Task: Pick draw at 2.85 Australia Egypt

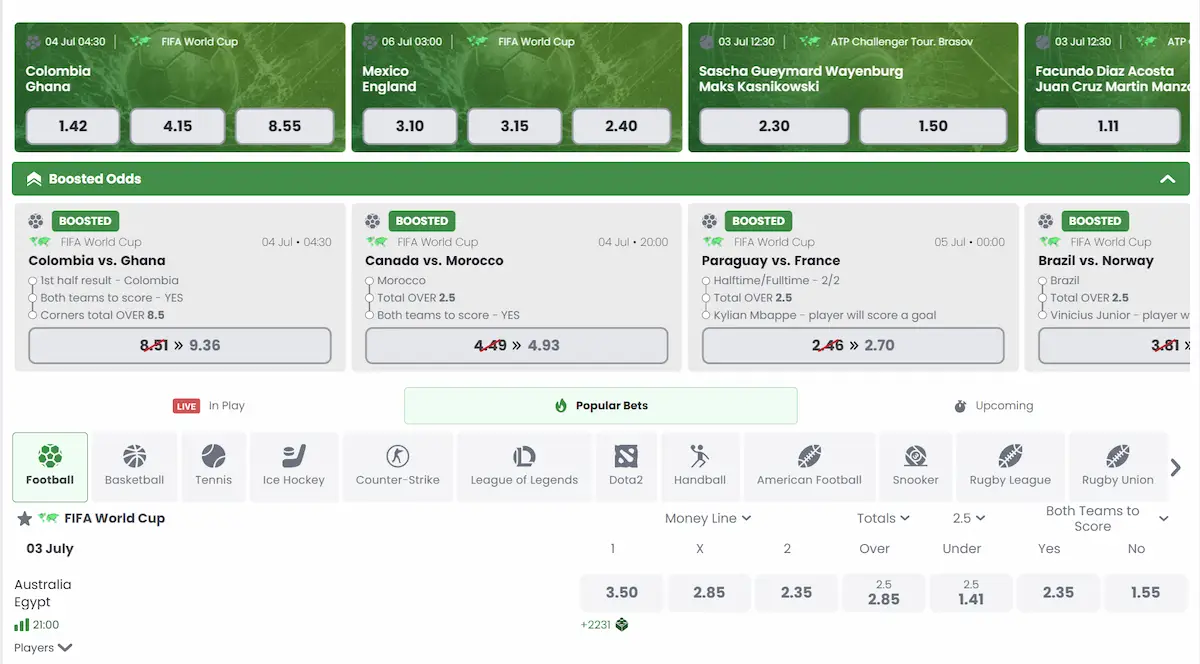Action: pyautogui.click(x=709, y=592)
